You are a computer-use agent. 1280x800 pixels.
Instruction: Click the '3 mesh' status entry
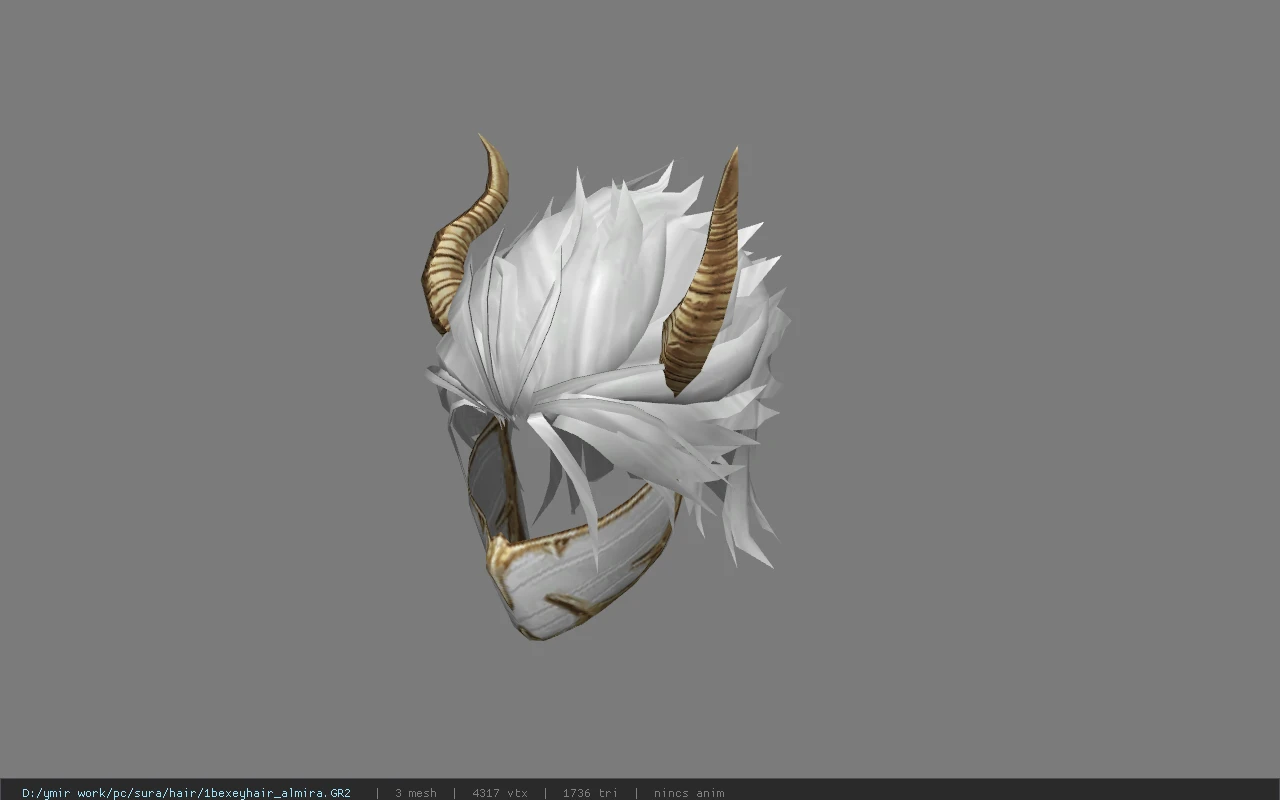click(x=415, y=793)
